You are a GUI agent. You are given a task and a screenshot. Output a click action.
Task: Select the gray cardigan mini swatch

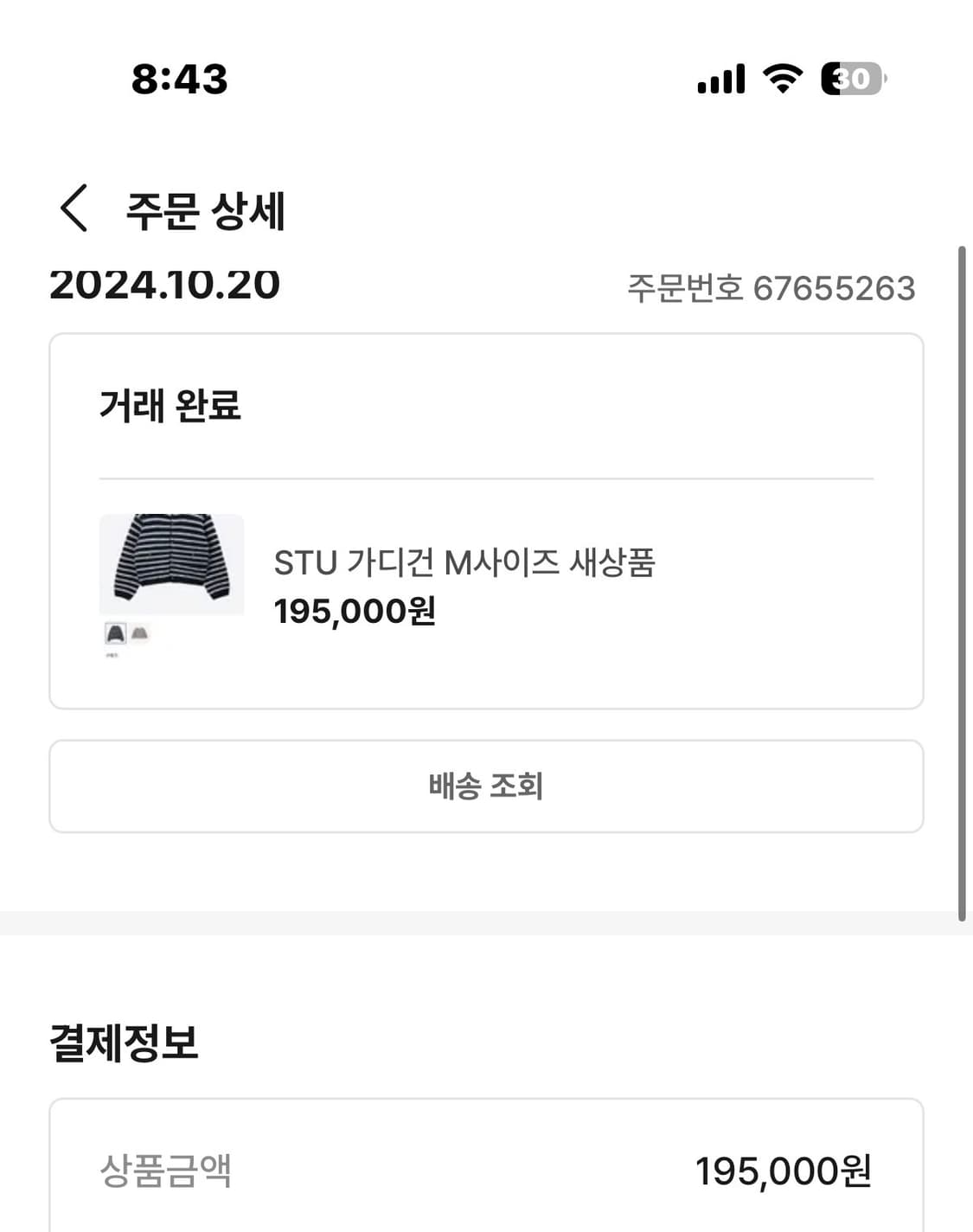(140, 633)
